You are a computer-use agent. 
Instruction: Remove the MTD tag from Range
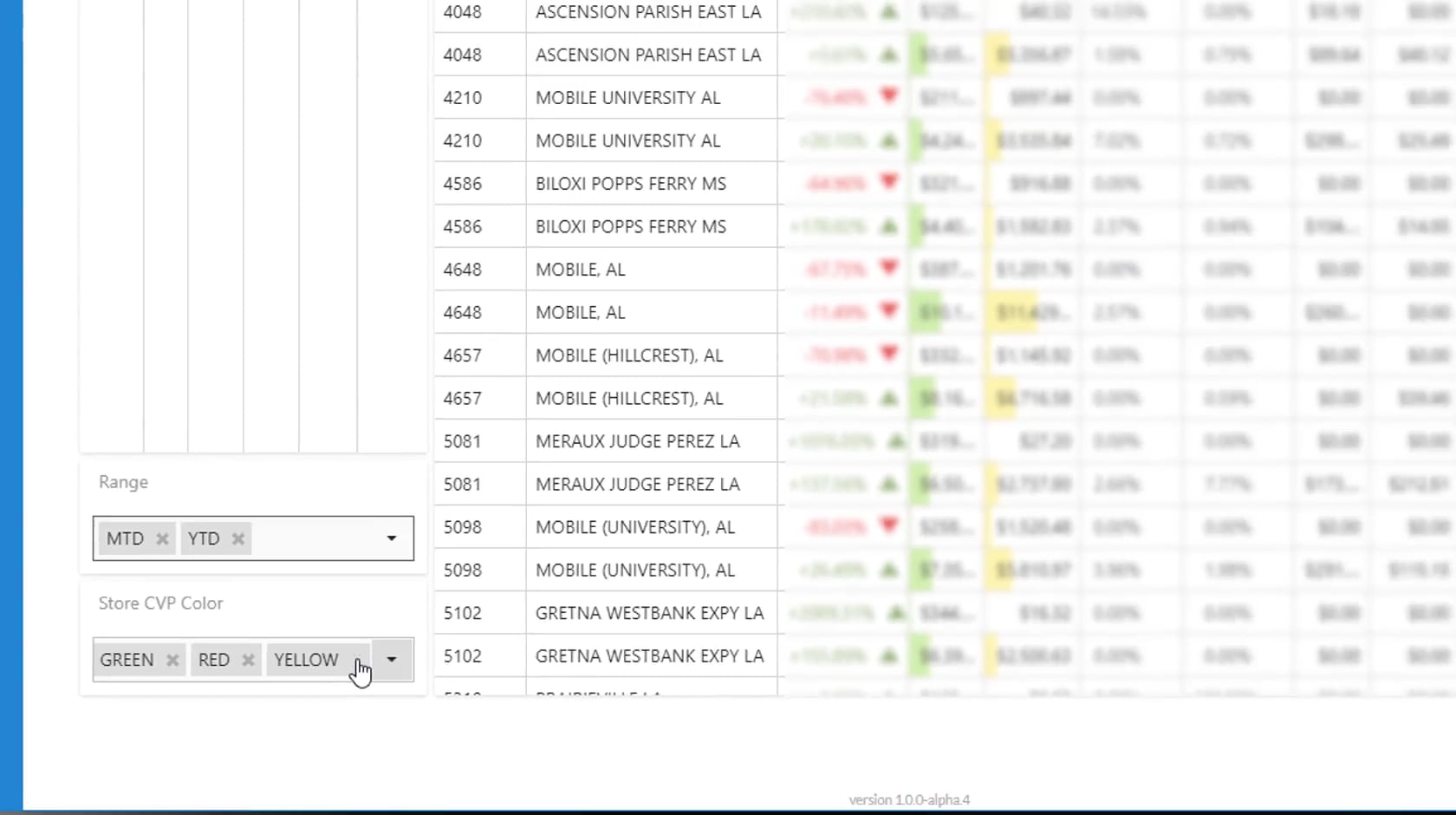pos(162,539)
